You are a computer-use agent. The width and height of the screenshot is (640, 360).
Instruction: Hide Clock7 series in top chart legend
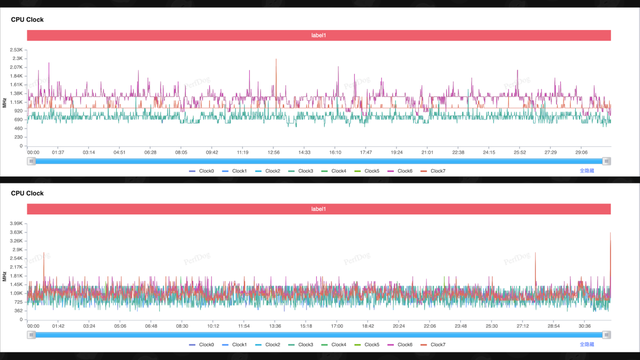pos(433,171)
